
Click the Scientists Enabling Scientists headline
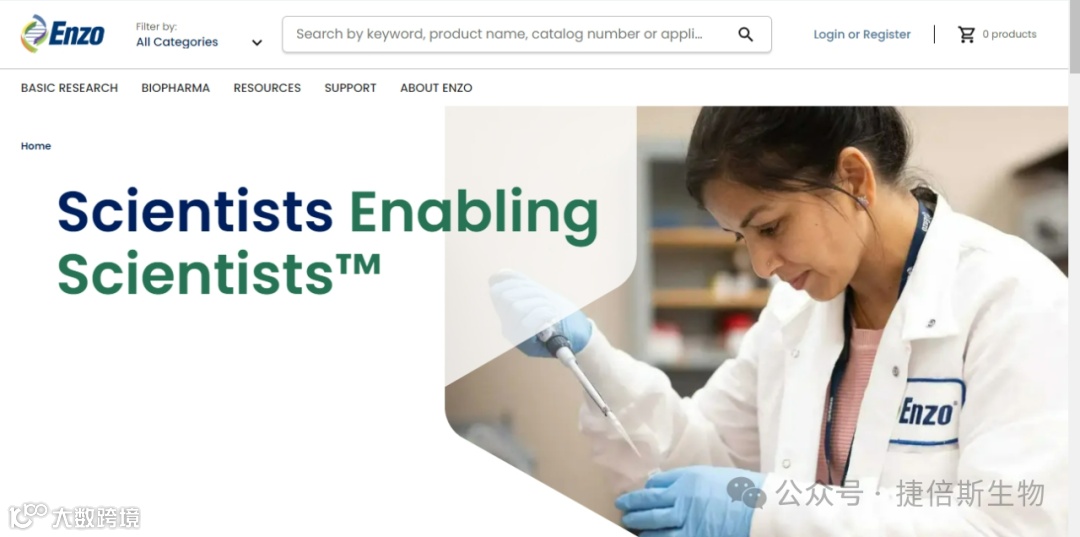pos(328,242)
